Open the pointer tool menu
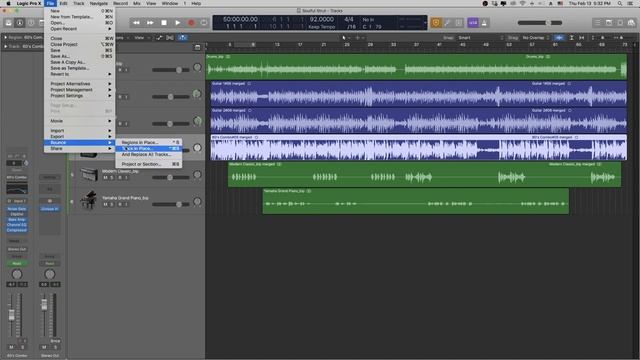Viewport: 640px width, 360px height. 346,38
